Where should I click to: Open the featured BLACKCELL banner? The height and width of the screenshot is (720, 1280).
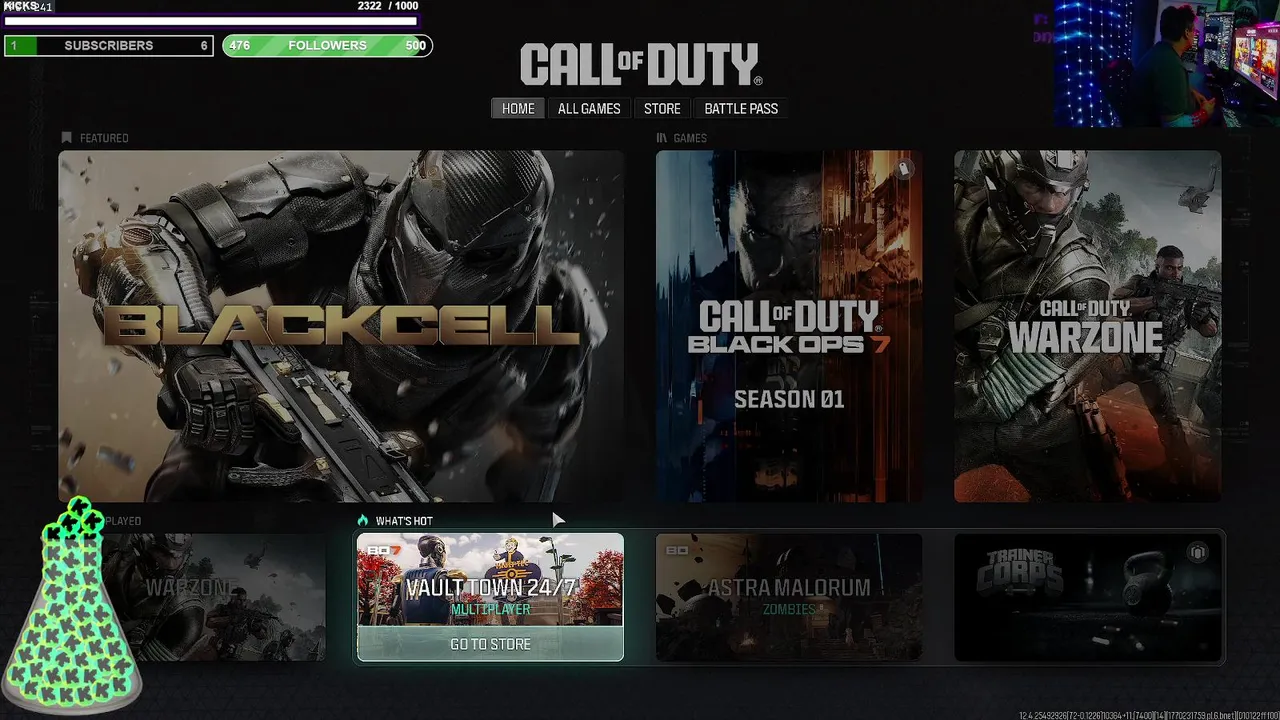point(341,326)
